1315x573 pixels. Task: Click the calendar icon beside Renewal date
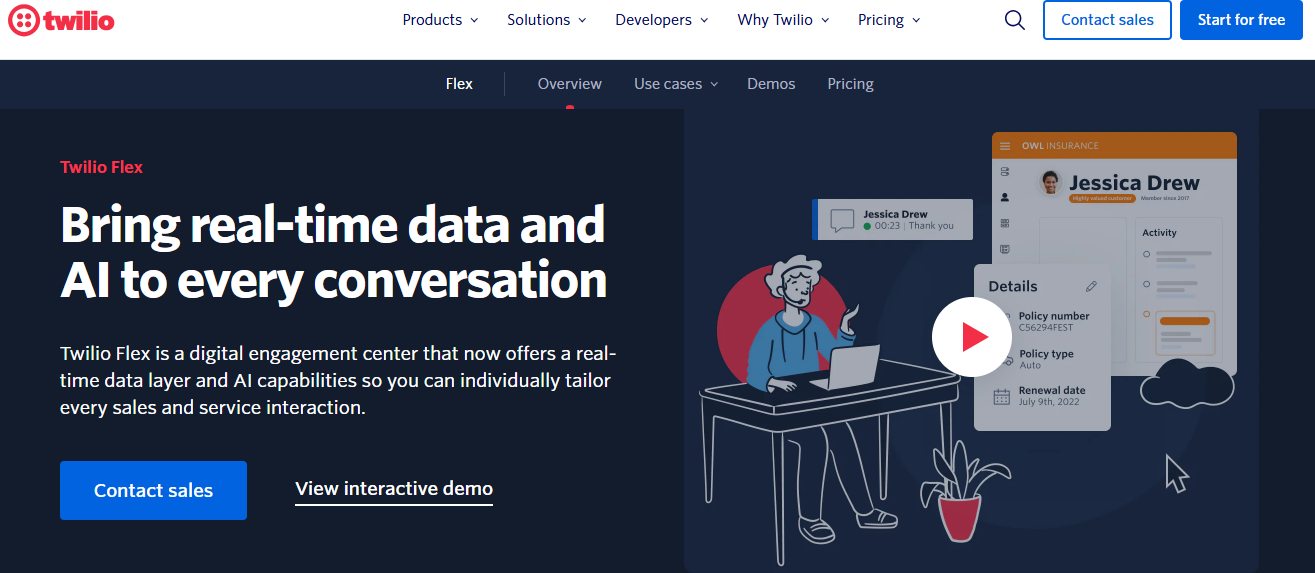(1001, 396)
